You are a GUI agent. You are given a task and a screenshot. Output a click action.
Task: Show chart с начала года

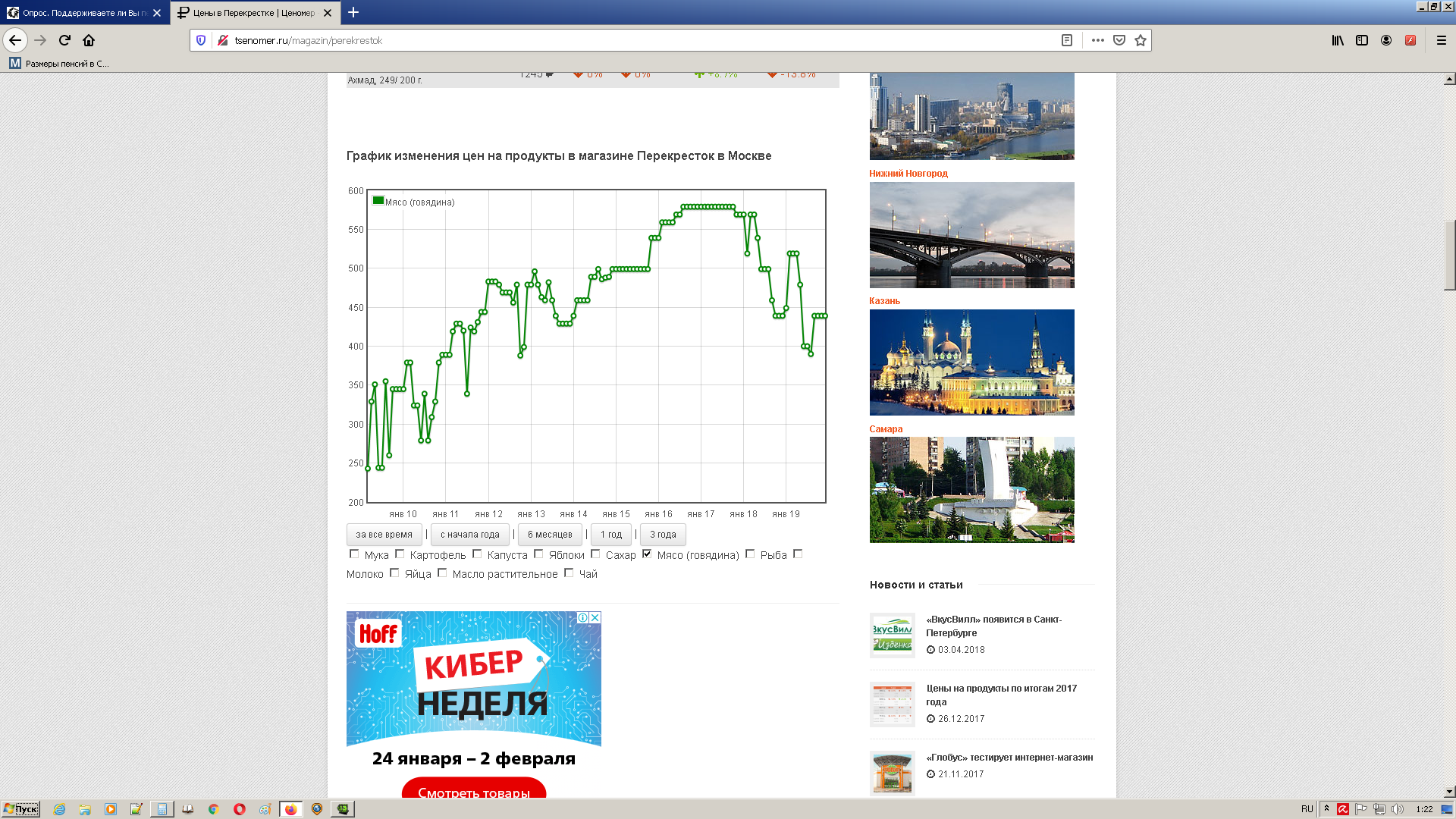click(470, 535)
